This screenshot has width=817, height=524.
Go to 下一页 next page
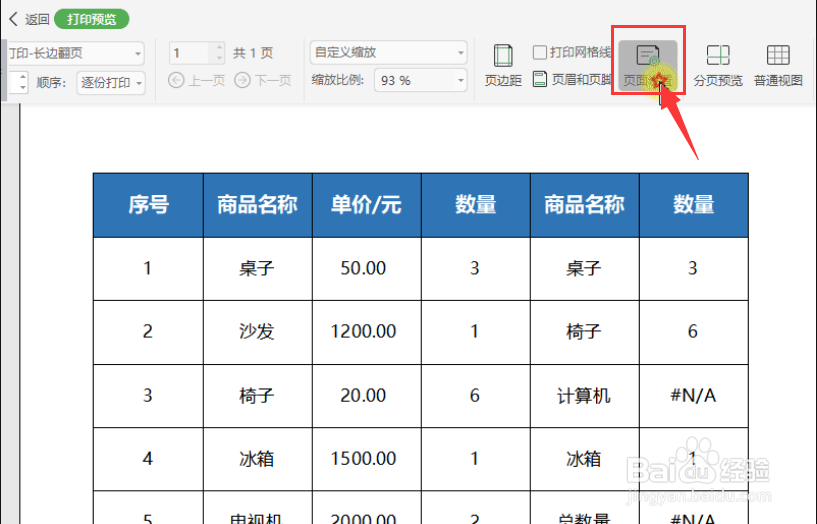click(x=263, y=80)
